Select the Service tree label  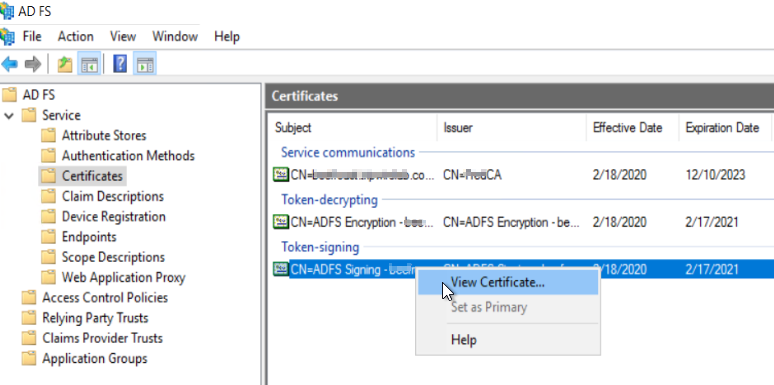[61, 115]
